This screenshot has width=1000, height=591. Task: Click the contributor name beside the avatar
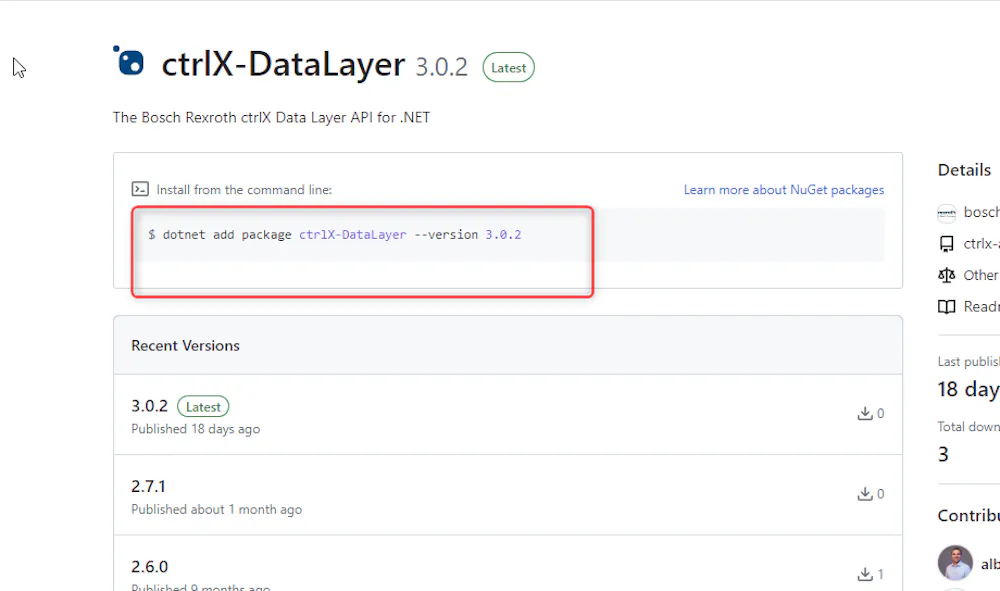[x=990, y=564]
